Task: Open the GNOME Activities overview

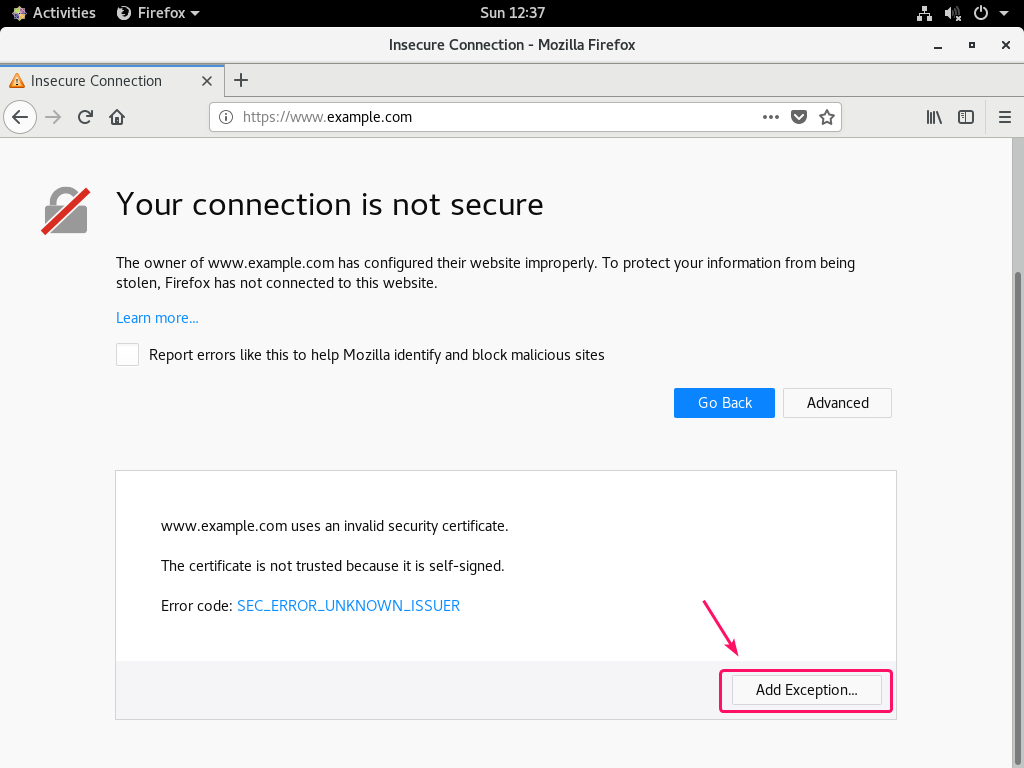Action: point(55,13)
